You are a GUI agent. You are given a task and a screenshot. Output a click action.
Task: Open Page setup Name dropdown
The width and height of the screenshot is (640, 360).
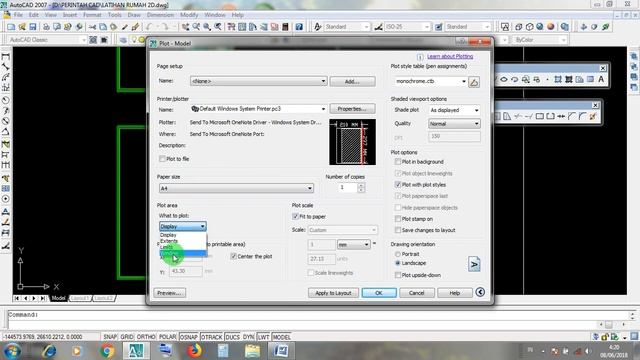click(258, 81)
